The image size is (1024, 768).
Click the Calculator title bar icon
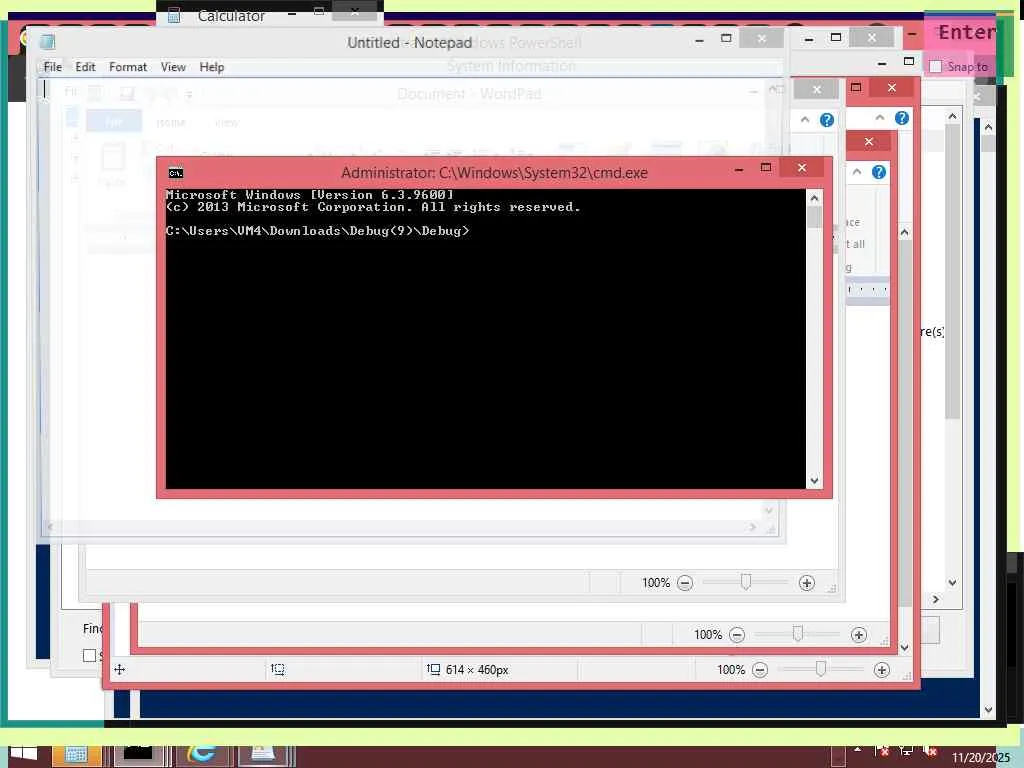coord(174,15)
